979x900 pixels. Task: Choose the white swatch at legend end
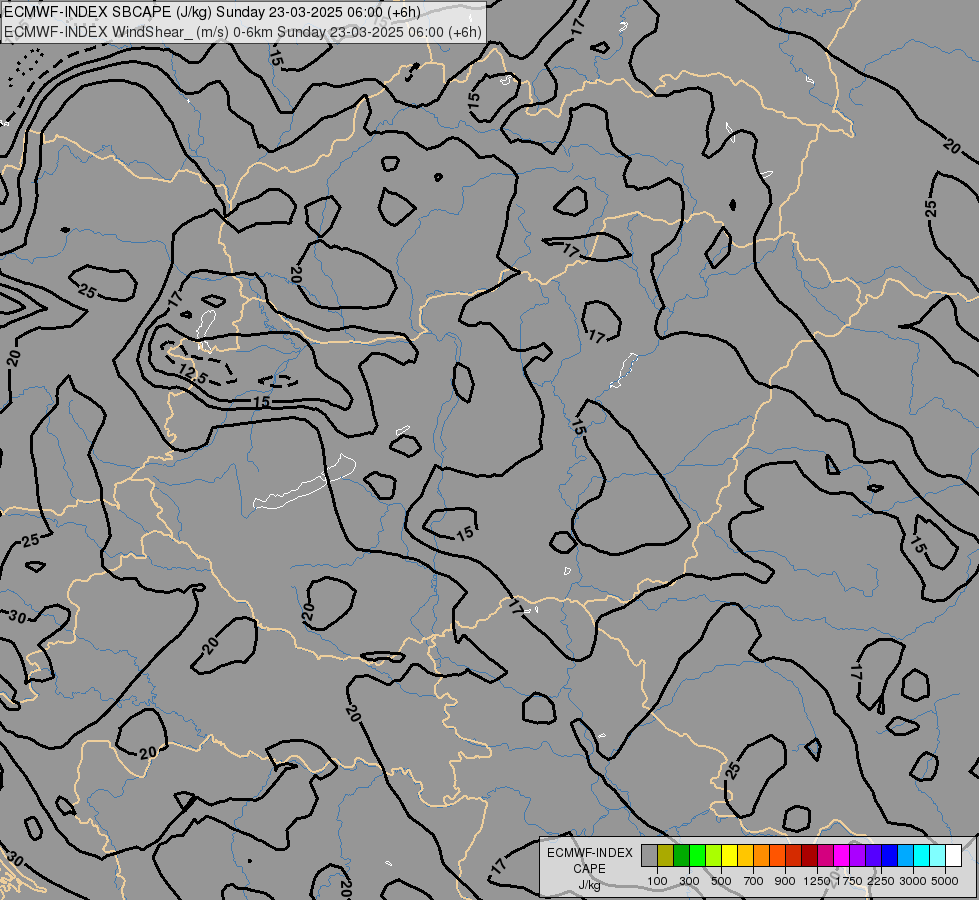(x=953, y=855)
